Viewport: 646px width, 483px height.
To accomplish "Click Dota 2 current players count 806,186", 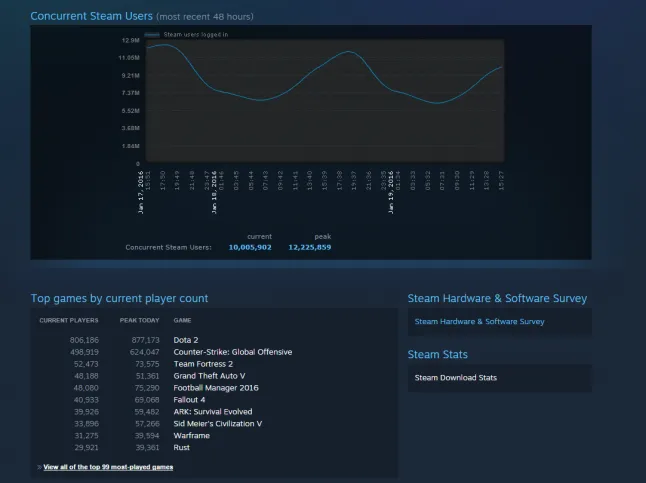I will click(x=84, y=340).
